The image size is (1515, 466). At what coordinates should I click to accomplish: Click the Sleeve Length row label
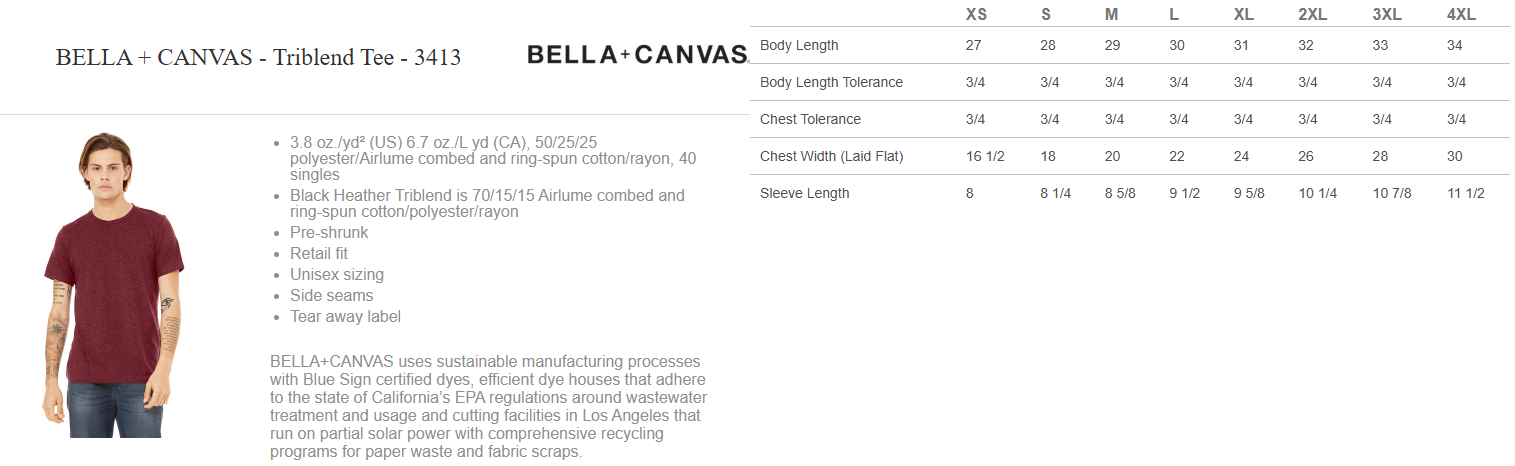[x=804, y=193]
